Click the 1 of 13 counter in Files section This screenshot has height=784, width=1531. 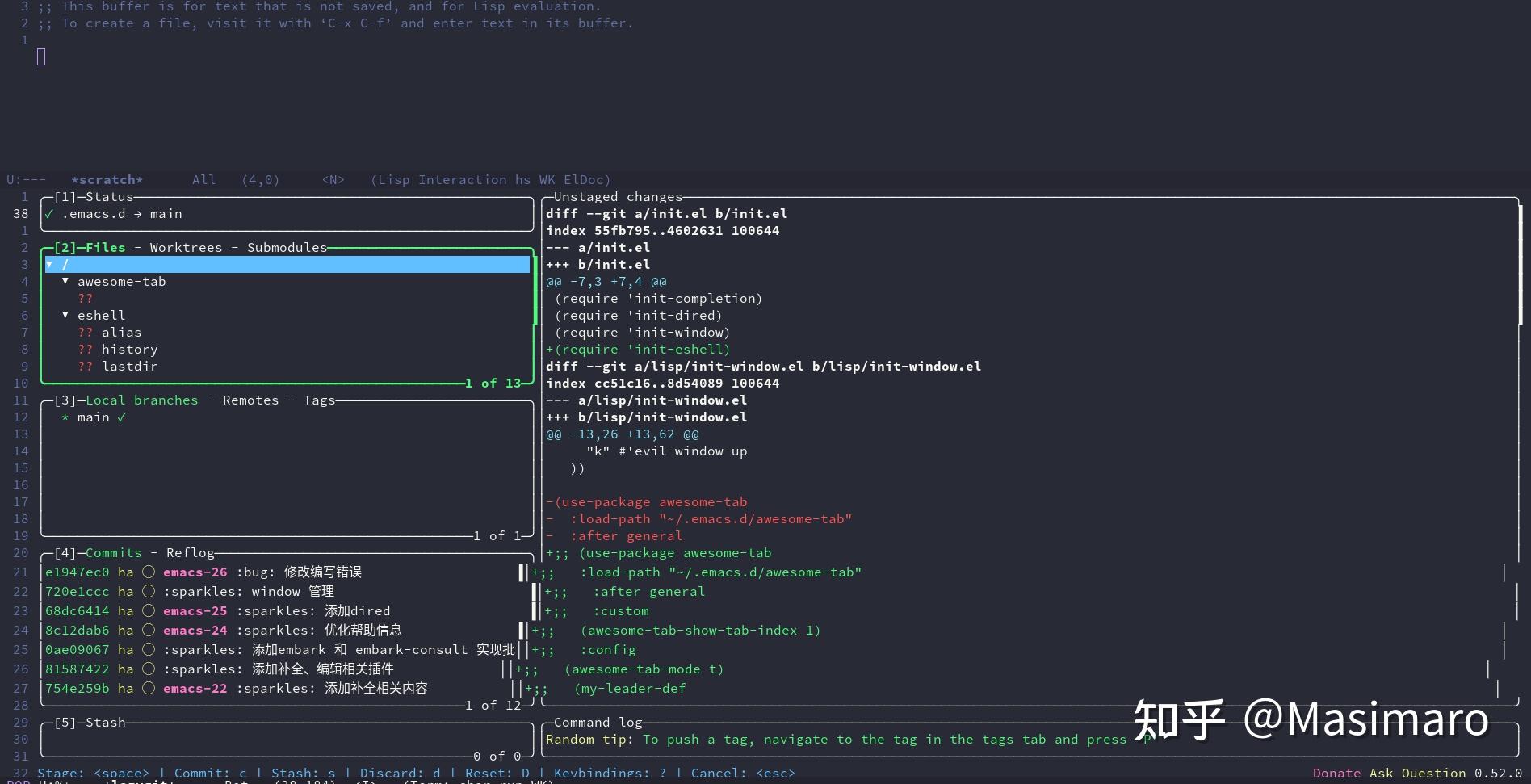click(x=492, y=383)
